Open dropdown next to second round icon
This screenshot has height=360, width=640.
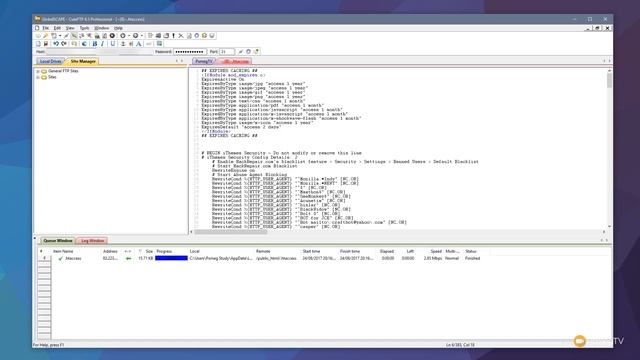[x=142, y=36]
